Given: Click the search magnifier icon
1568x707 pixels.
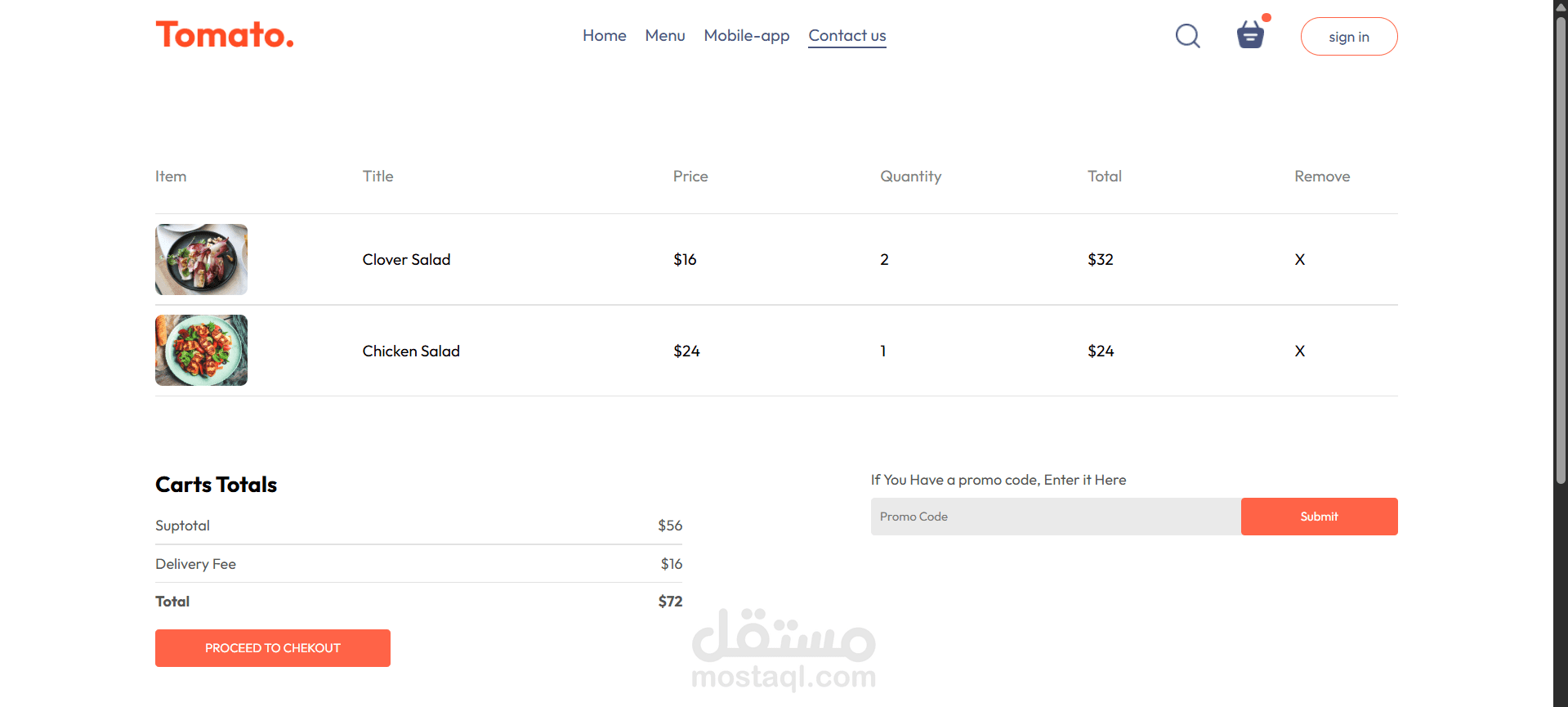Looking at the screenshot, I should click(x=1187, y=36).
